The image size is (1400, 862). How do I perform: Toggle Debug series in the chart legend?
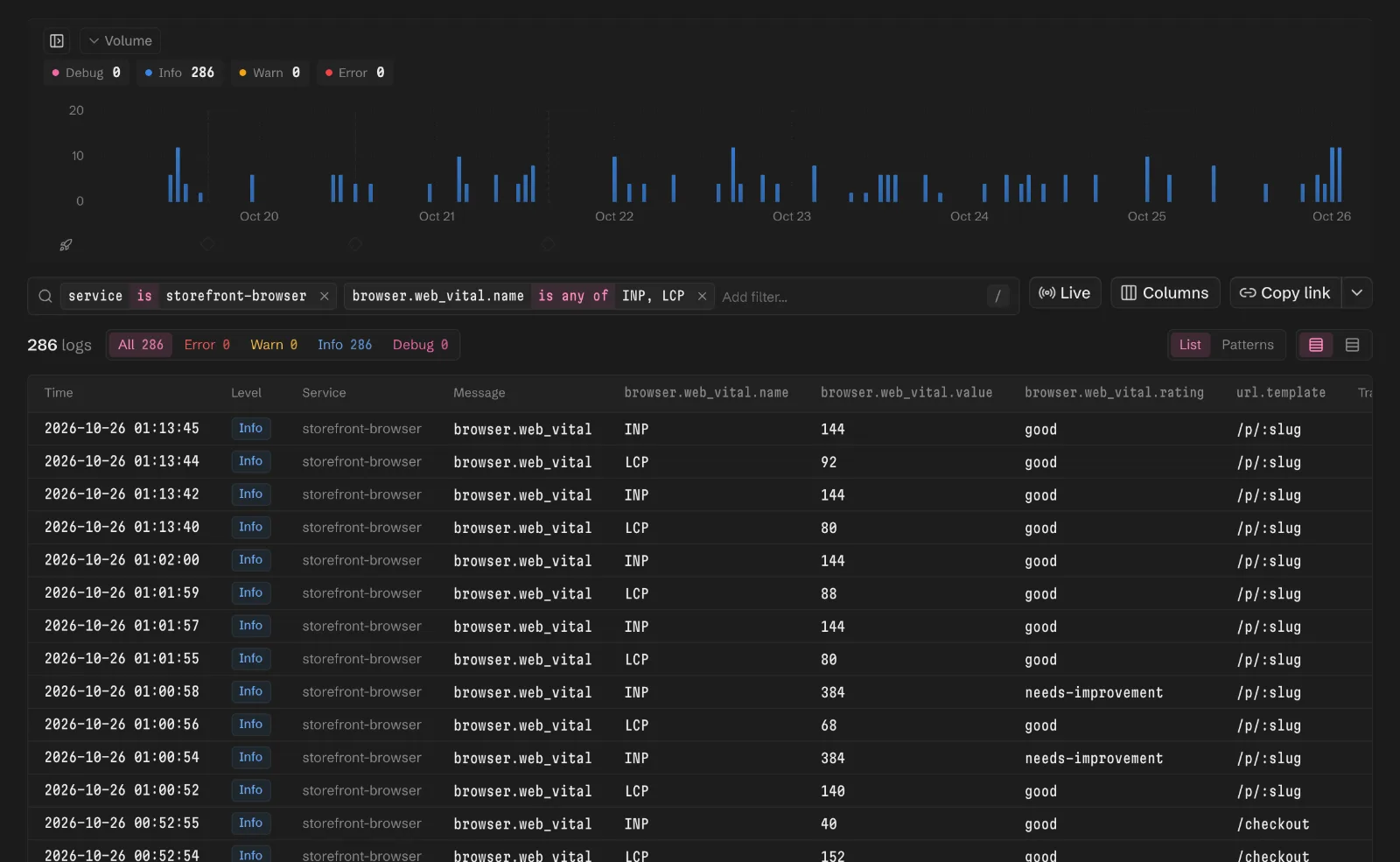(x=87, y=73)
